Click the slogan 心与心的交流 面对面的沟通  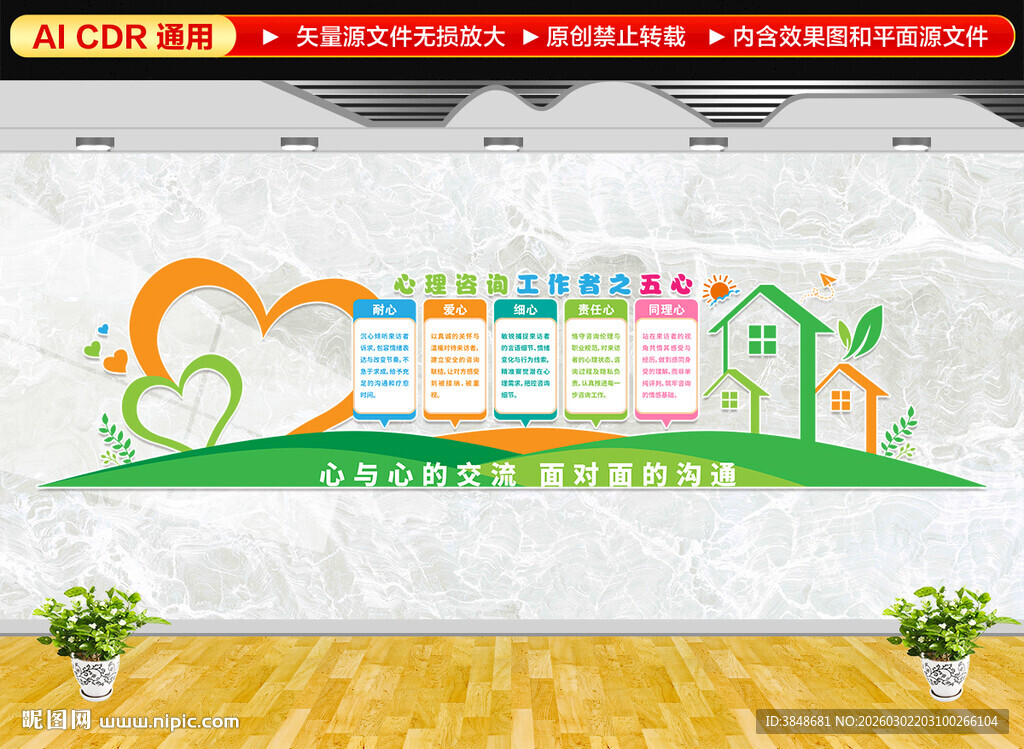[x=528, y=475]
